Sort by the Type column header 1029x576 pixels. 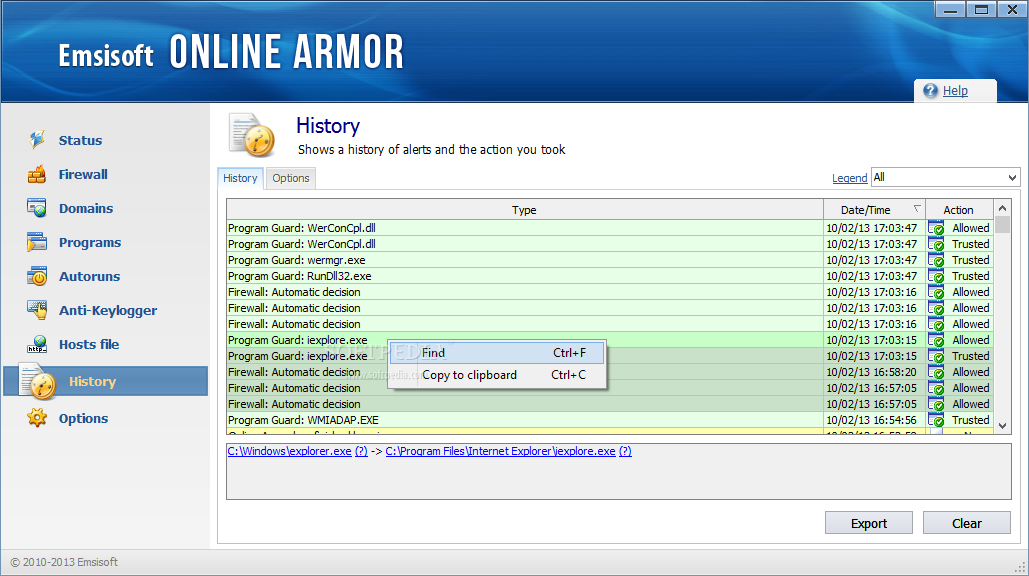pos(524,210)
